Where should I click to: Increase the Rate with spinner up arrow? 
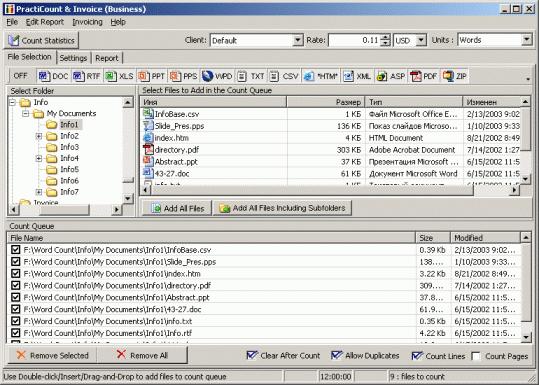pos(386,37)
